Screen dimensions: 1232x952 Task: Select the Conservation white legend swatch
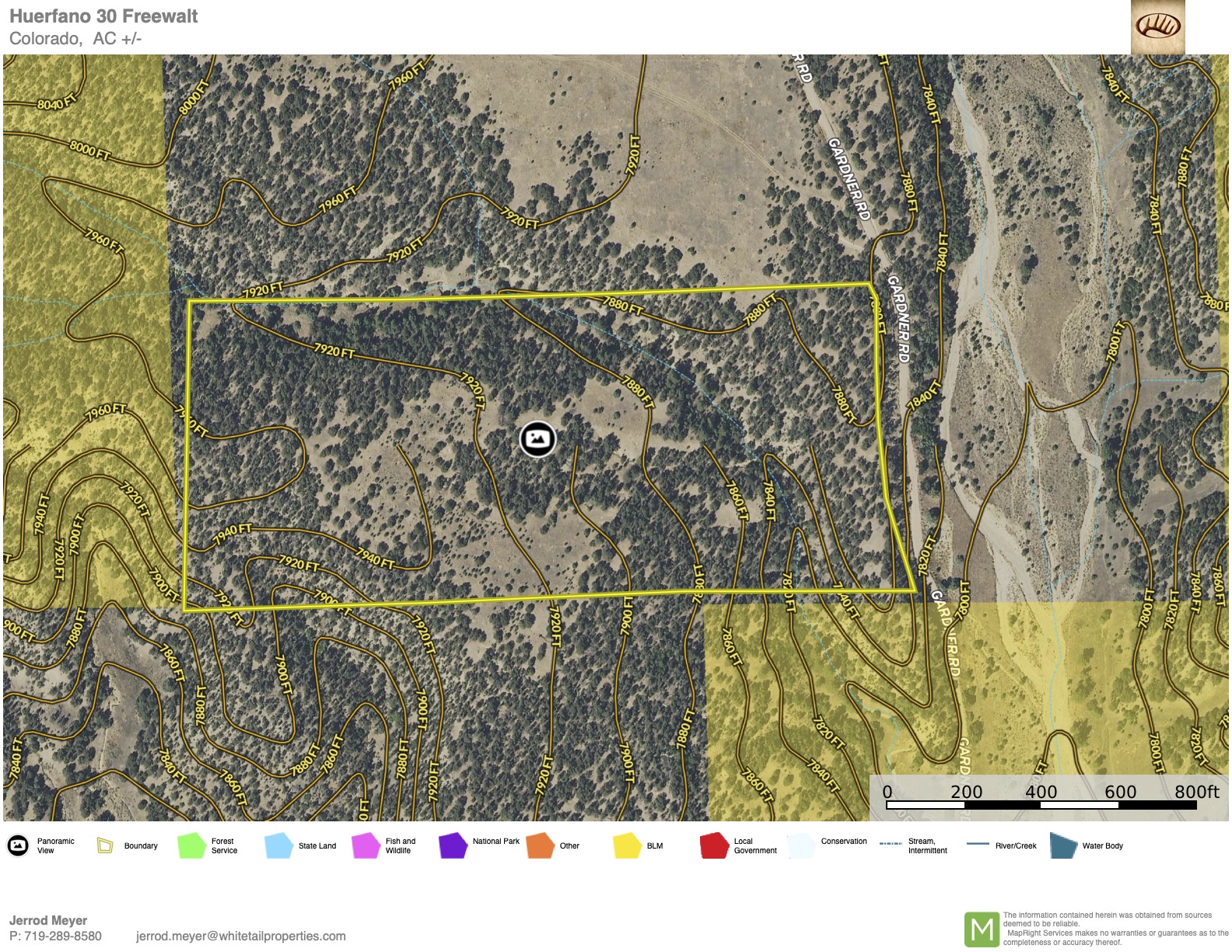801,845
